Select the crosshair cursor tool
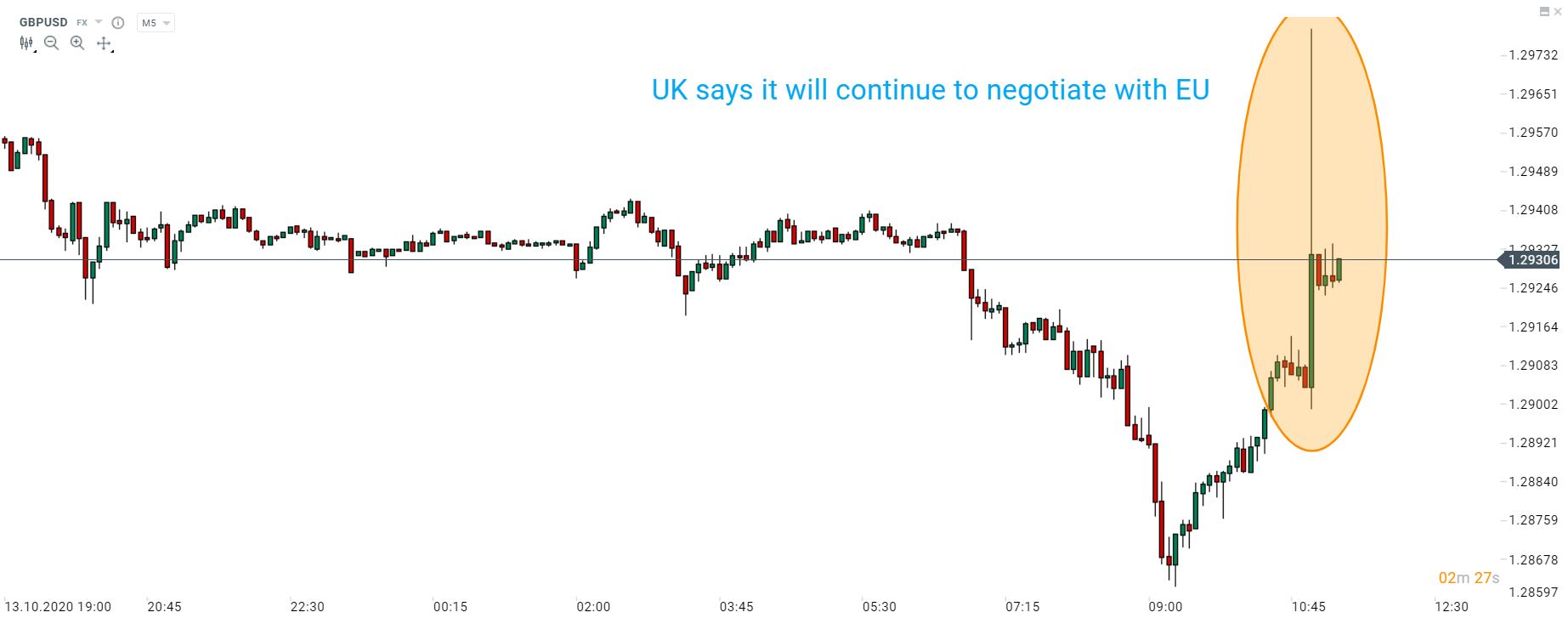Image resolution: width=1568 pixels, height=618 pixels. (x=104, y=43)
